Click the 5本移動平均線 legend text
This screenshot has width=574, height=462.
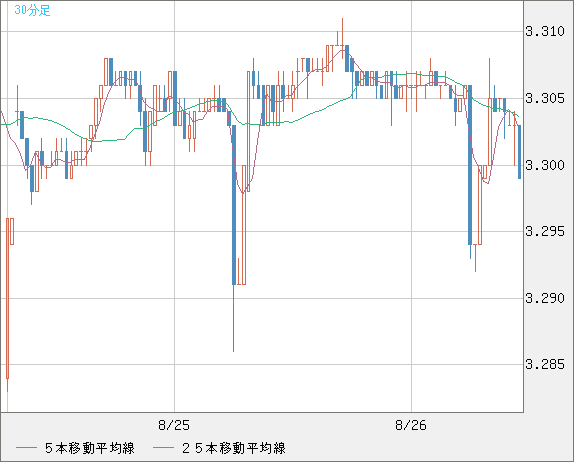pos(90,448)
